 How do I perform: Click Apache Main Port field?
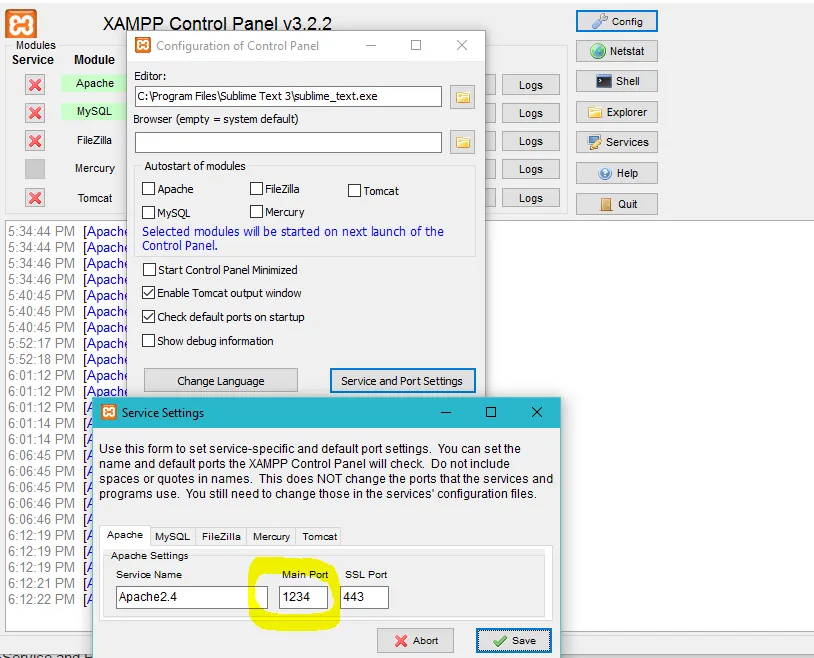point(303,597)
